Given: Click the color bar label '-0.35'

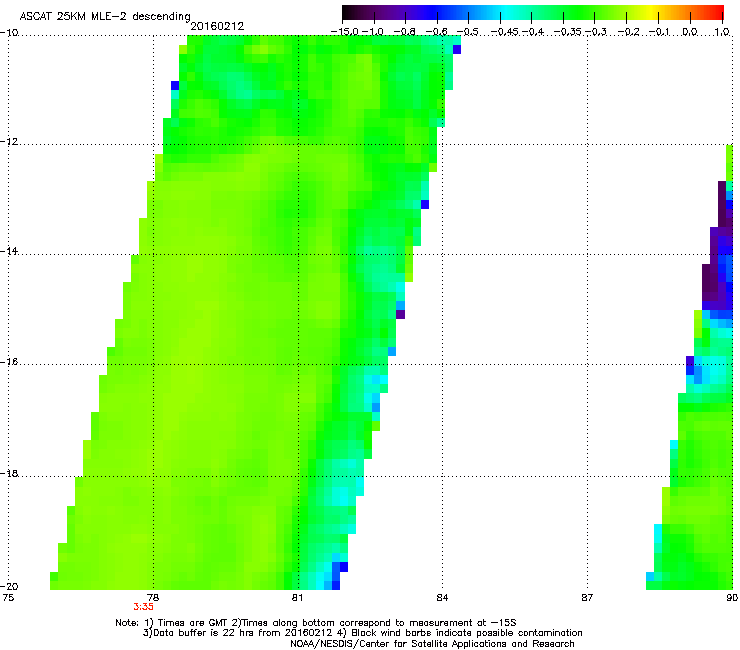Looking at the screenshot, I should point(568,32).
